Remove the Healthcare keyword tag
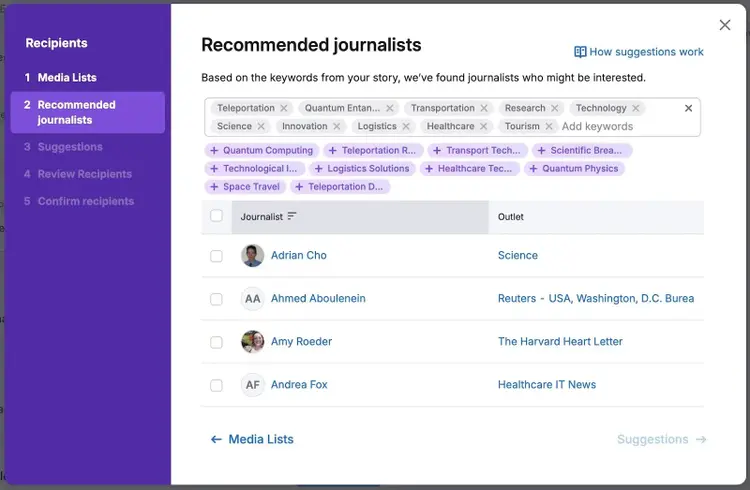 point(484,126)
